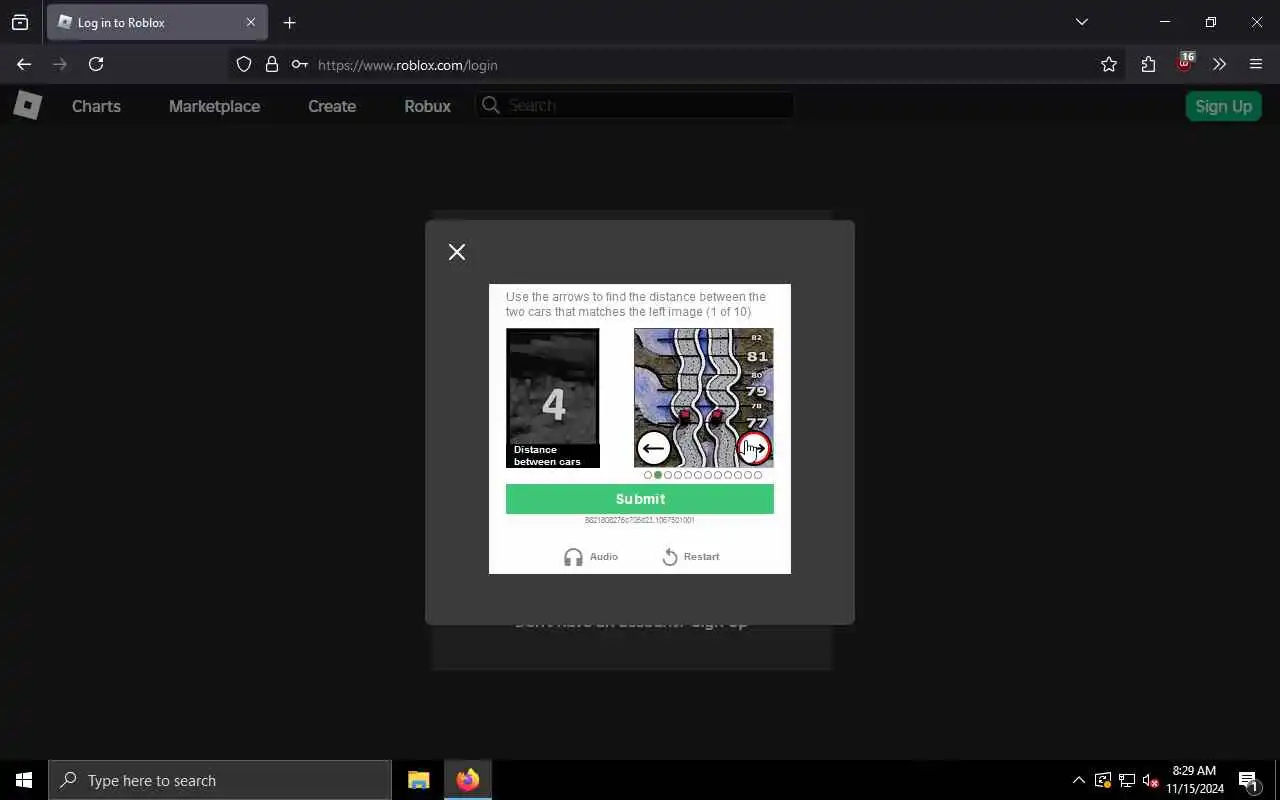Click the Firefox taskbar icon
This screenshot has height=800, width=1280.
tap(468, 780)
